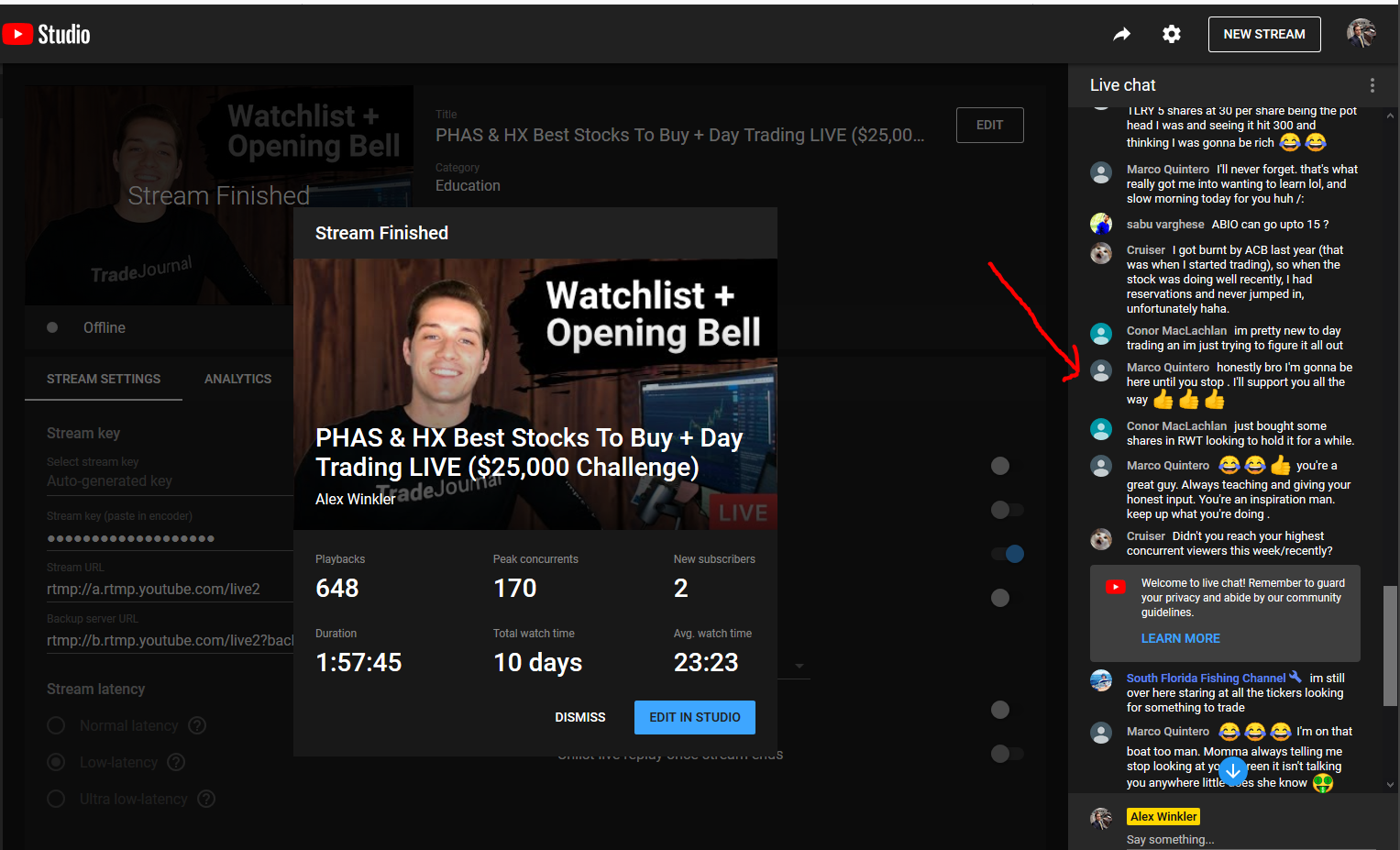Toggle the switch beside Unlist live replay
The image size is (1400, 850).
1007,753
